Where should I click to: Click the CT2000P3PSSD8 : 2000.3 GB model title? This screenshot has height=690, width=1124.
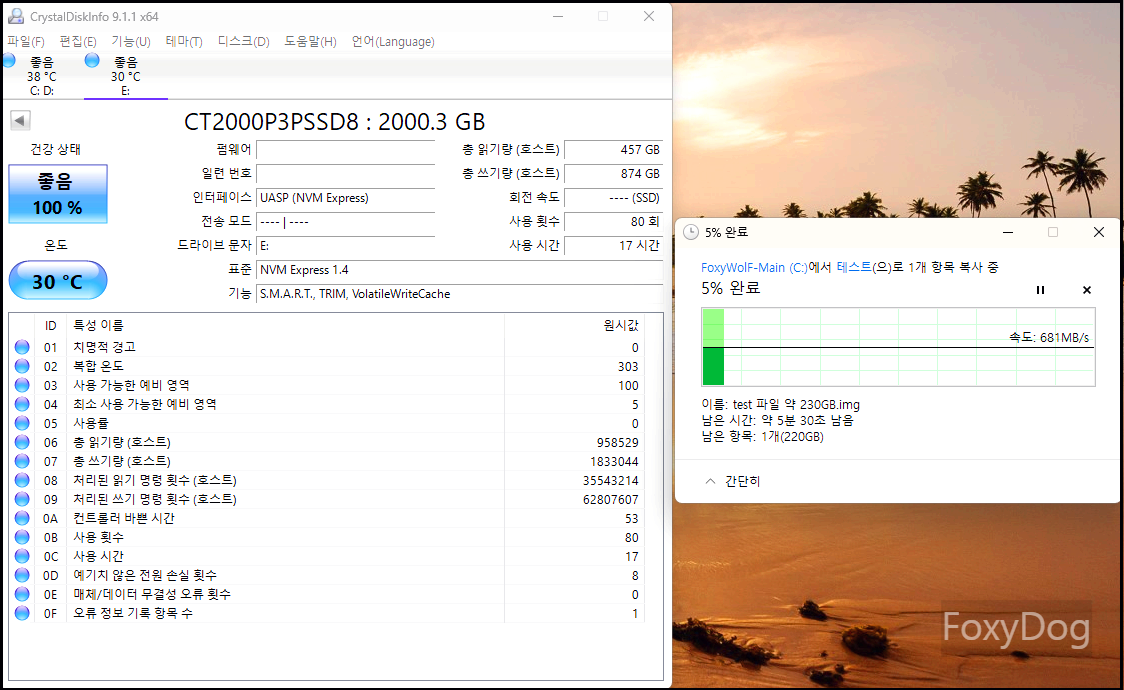click(335, 122)
